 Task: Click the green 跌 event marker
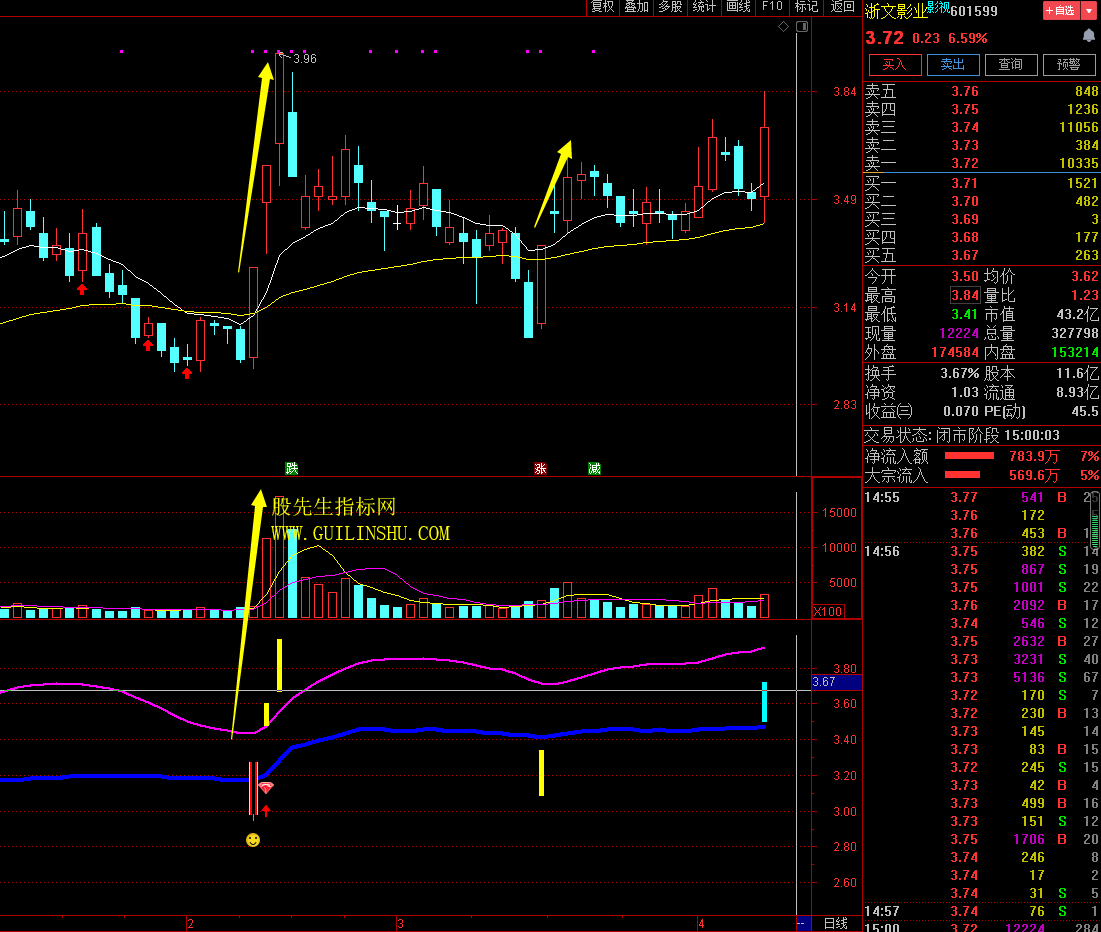tap(292, 468)
